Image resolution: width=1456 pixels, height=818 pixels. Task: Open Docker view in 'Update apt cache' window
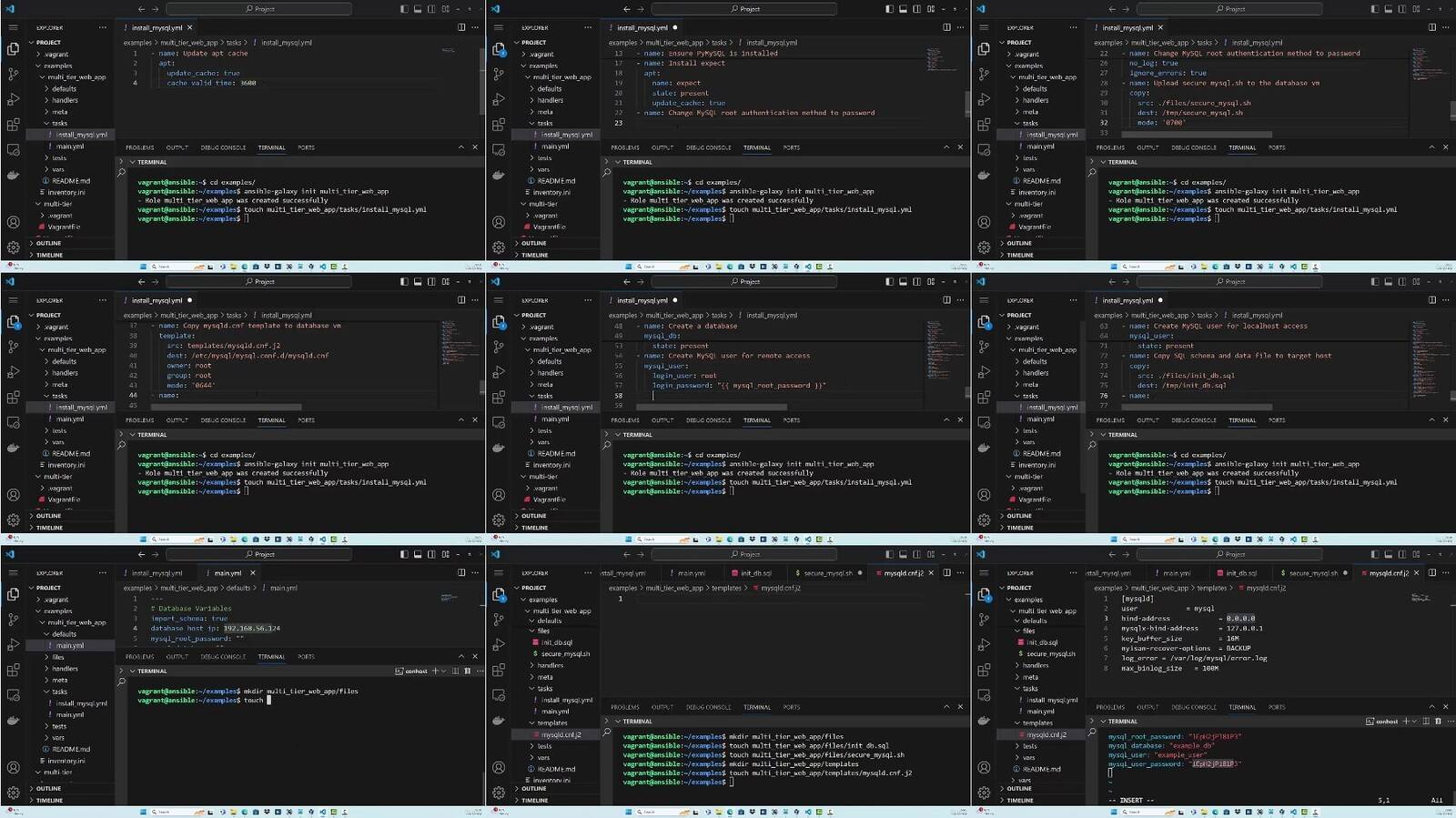(x=13, y=175)
